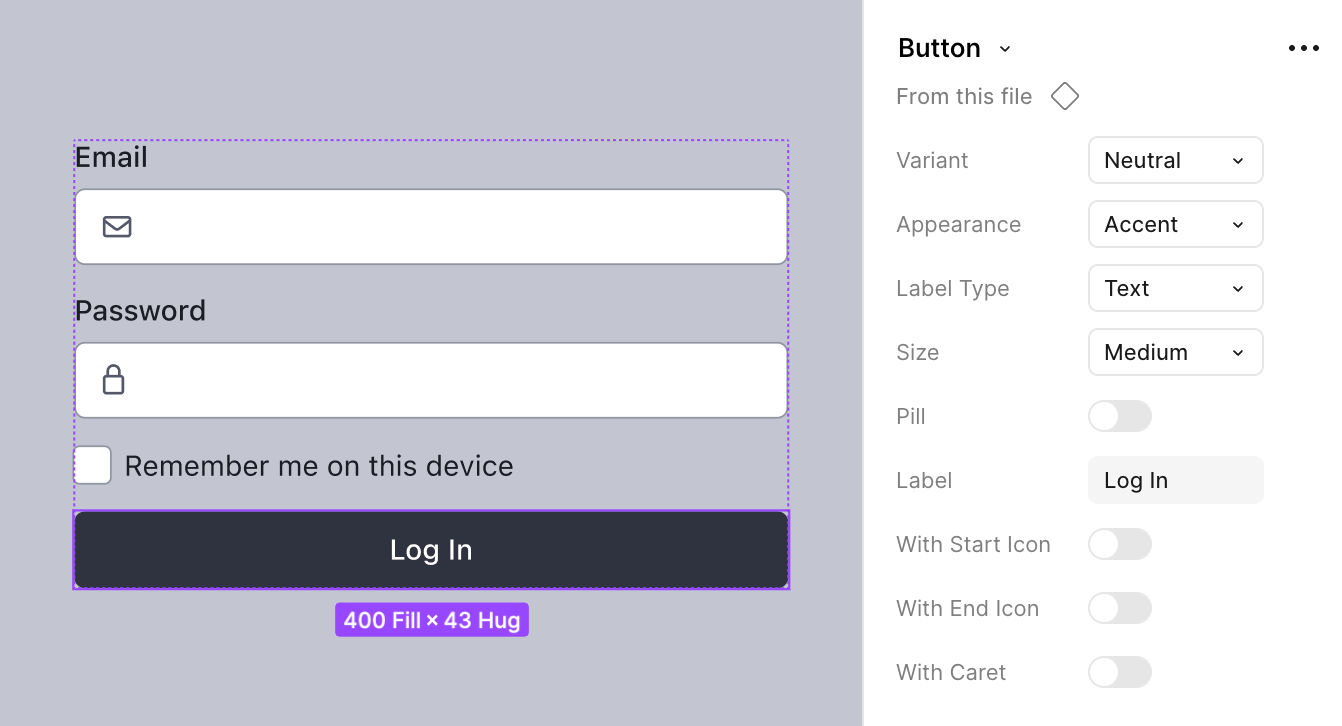Viewport: 1342px width, 726px height.
Task: Click the envelope icon in Email field
Action: tap(117, 227)
